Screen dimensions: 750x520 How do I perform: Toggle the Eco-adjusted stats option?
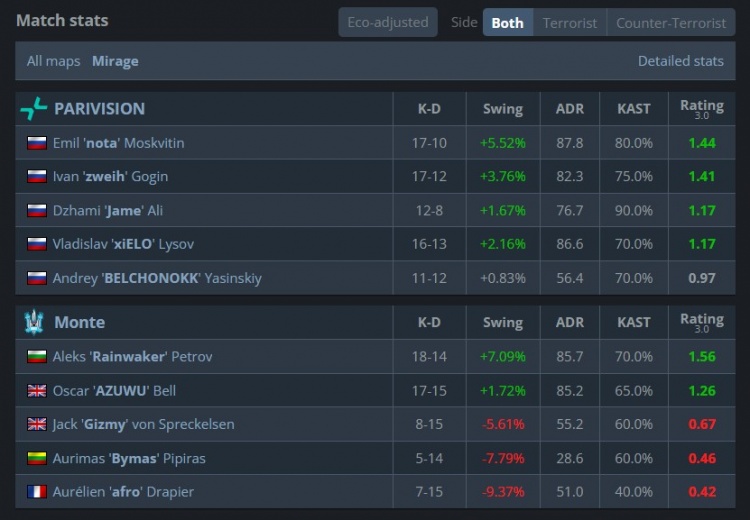point(388,22)
